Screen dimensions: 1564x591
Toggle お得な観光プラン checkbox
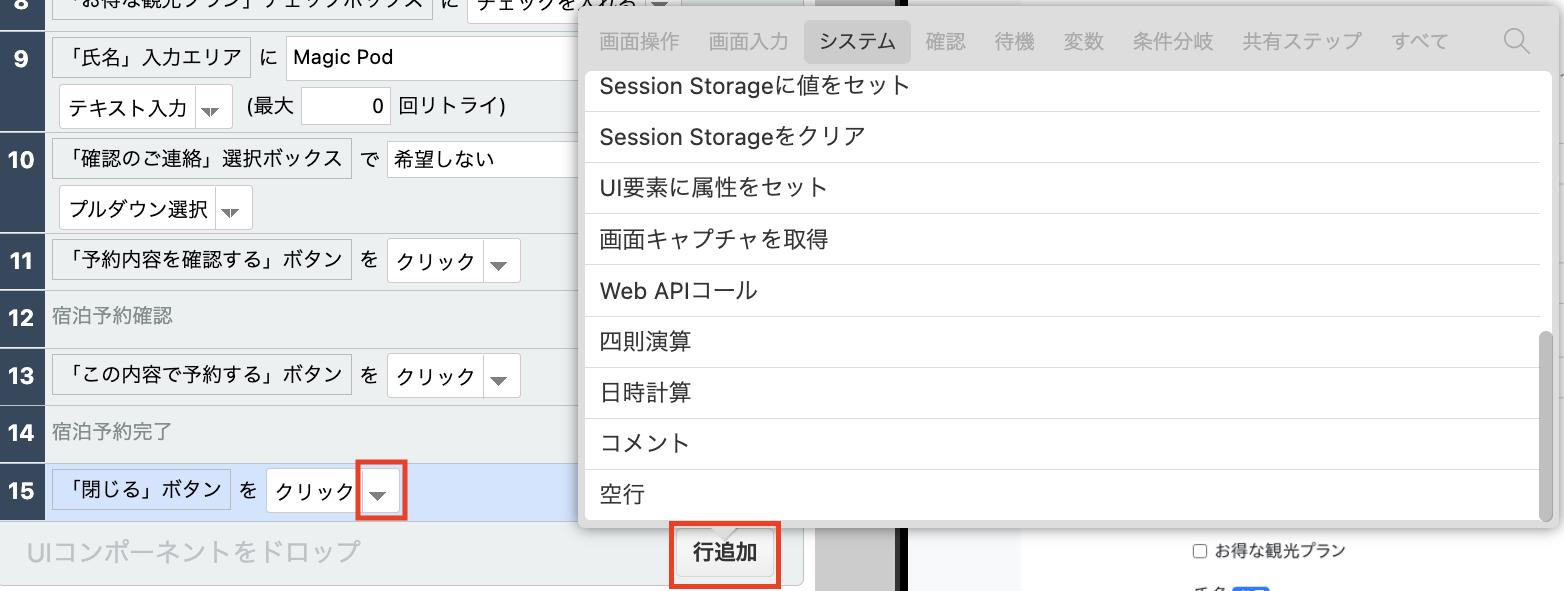(1200, 551)
